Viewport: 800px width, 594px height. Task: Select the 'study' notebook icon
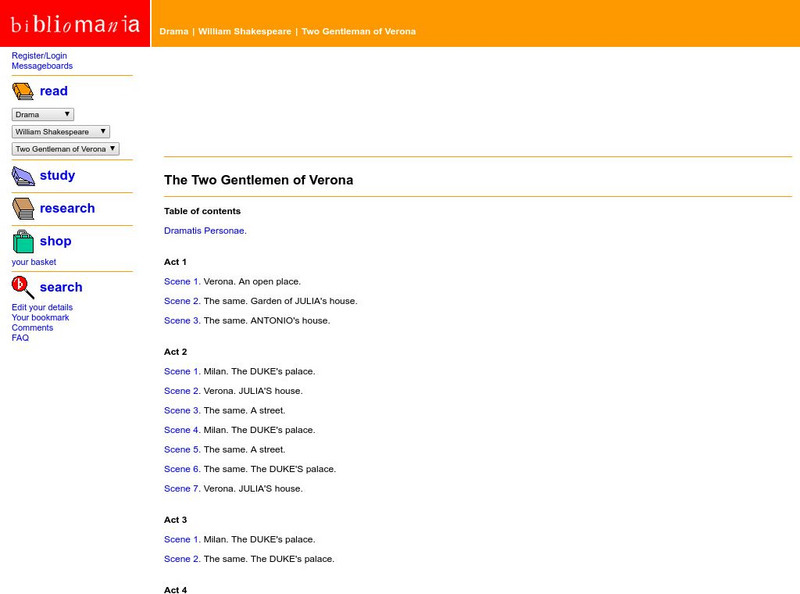click(x=22, y=174)
